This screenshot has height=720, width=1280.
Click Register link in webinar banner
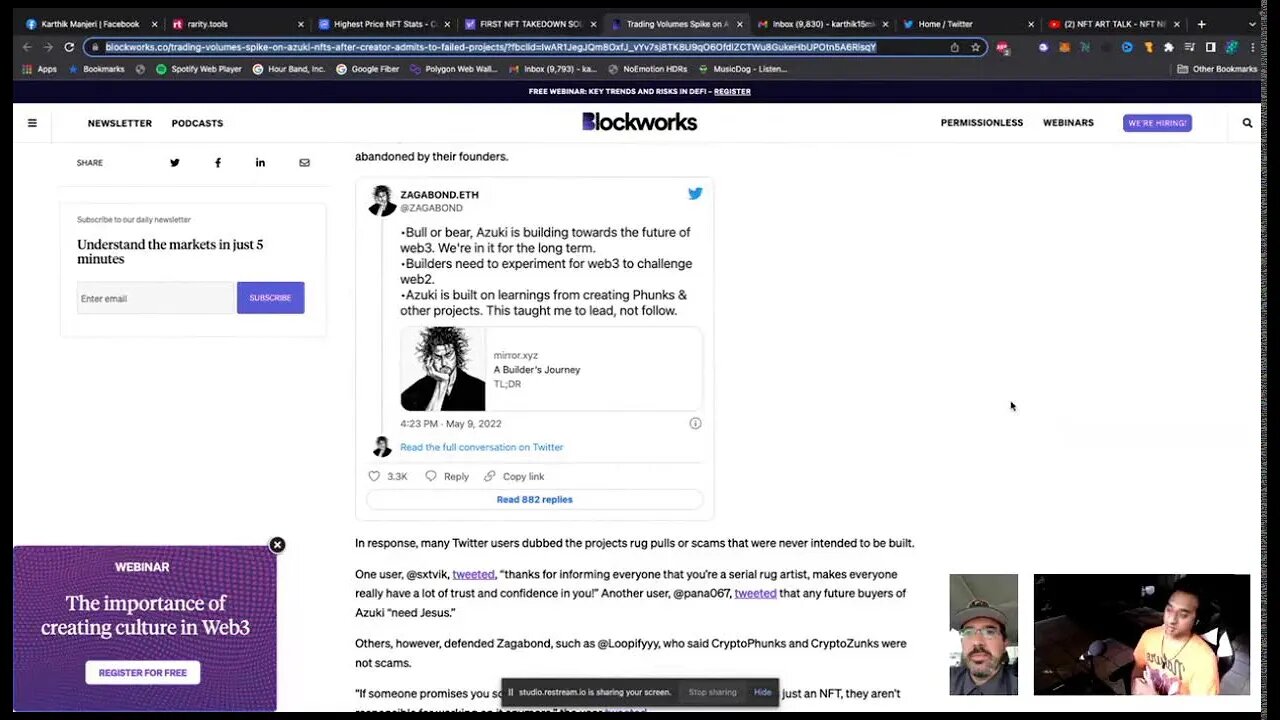point(732,91)
